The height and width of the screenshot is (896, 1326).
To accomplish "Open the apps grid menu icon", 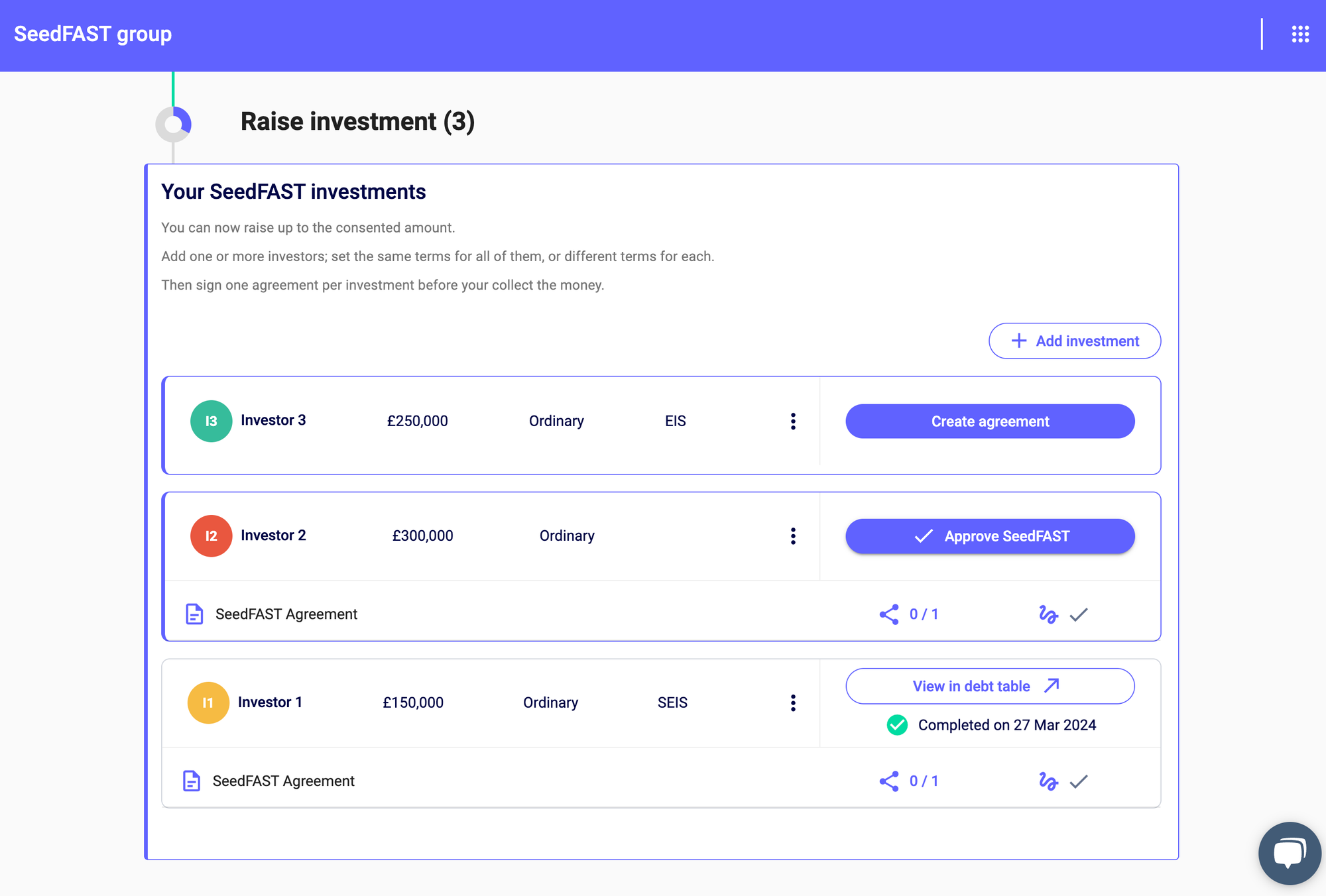I will coord(1299,34).
